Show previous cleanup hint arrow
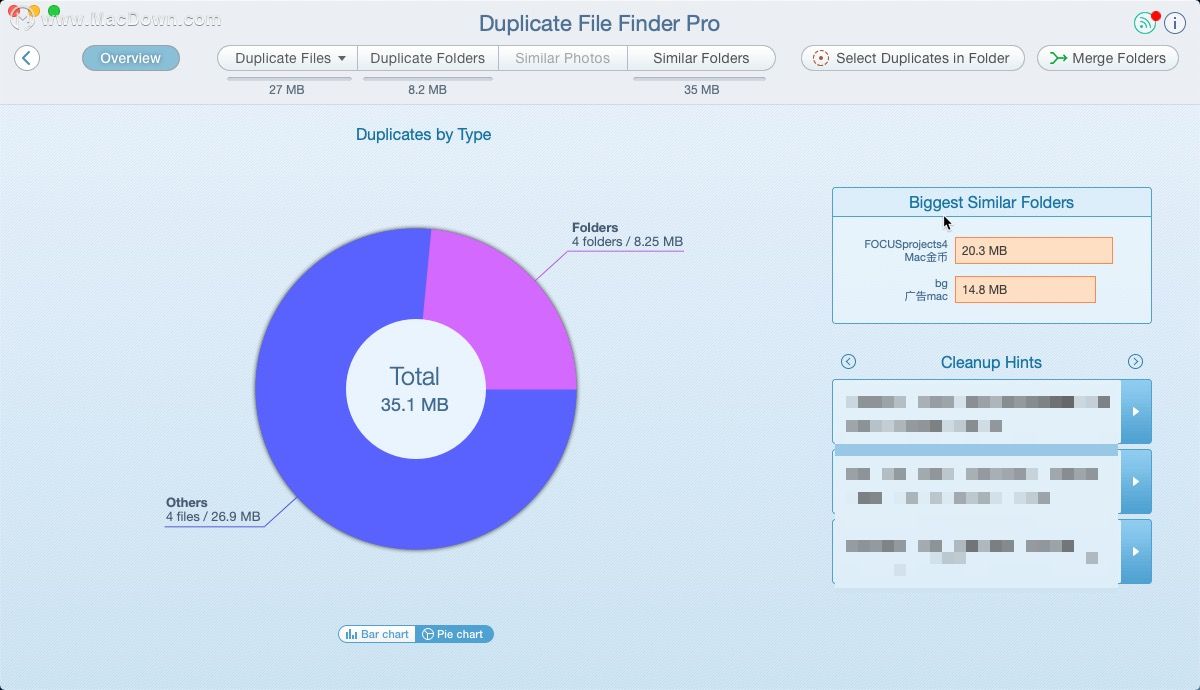The width and height of the screenshot is (1200, 690). [x=848, y=362]
